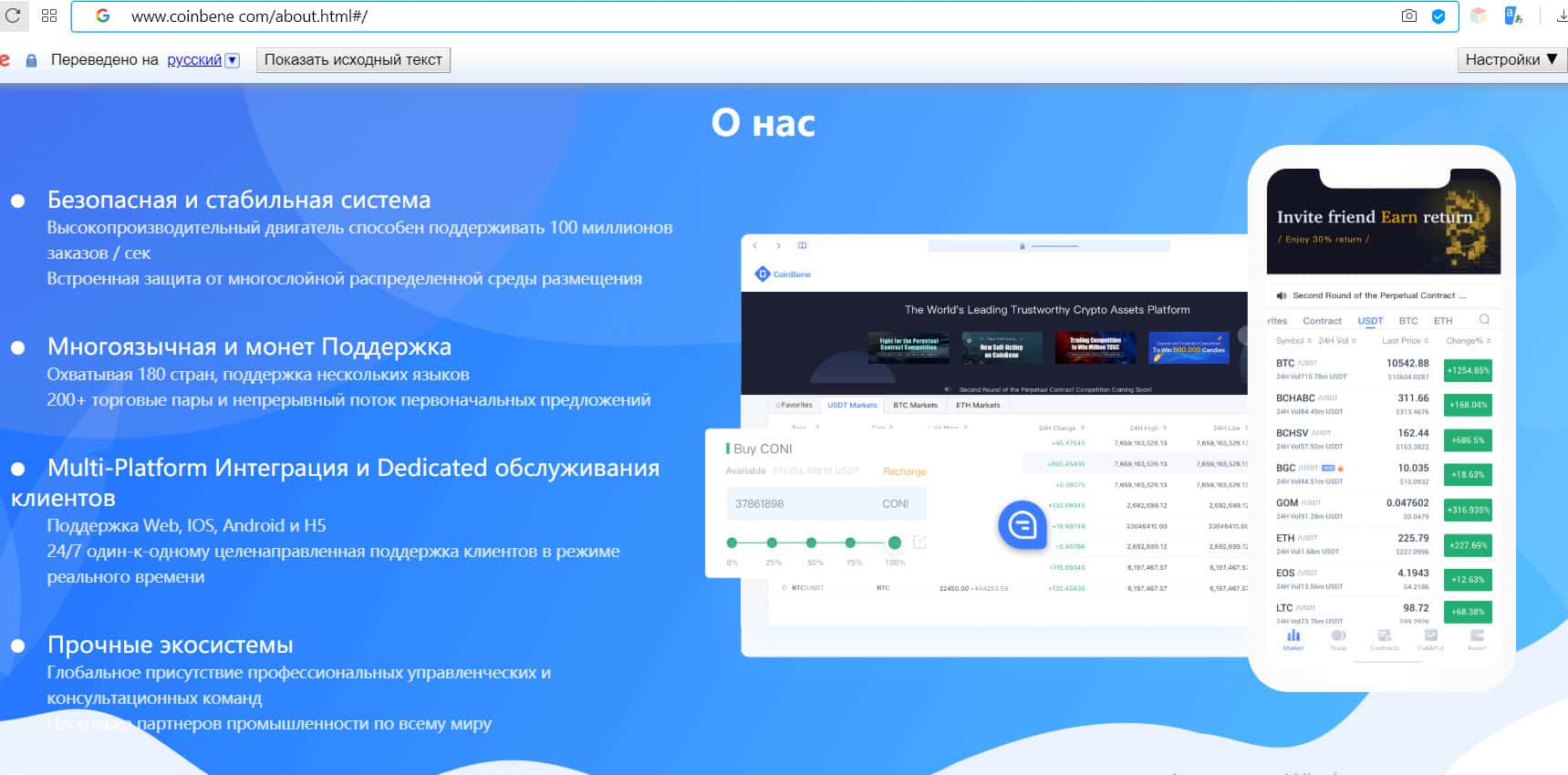Click the search magnifier icon on phone
The image size is (1568, 775).
coord(1484,320)
